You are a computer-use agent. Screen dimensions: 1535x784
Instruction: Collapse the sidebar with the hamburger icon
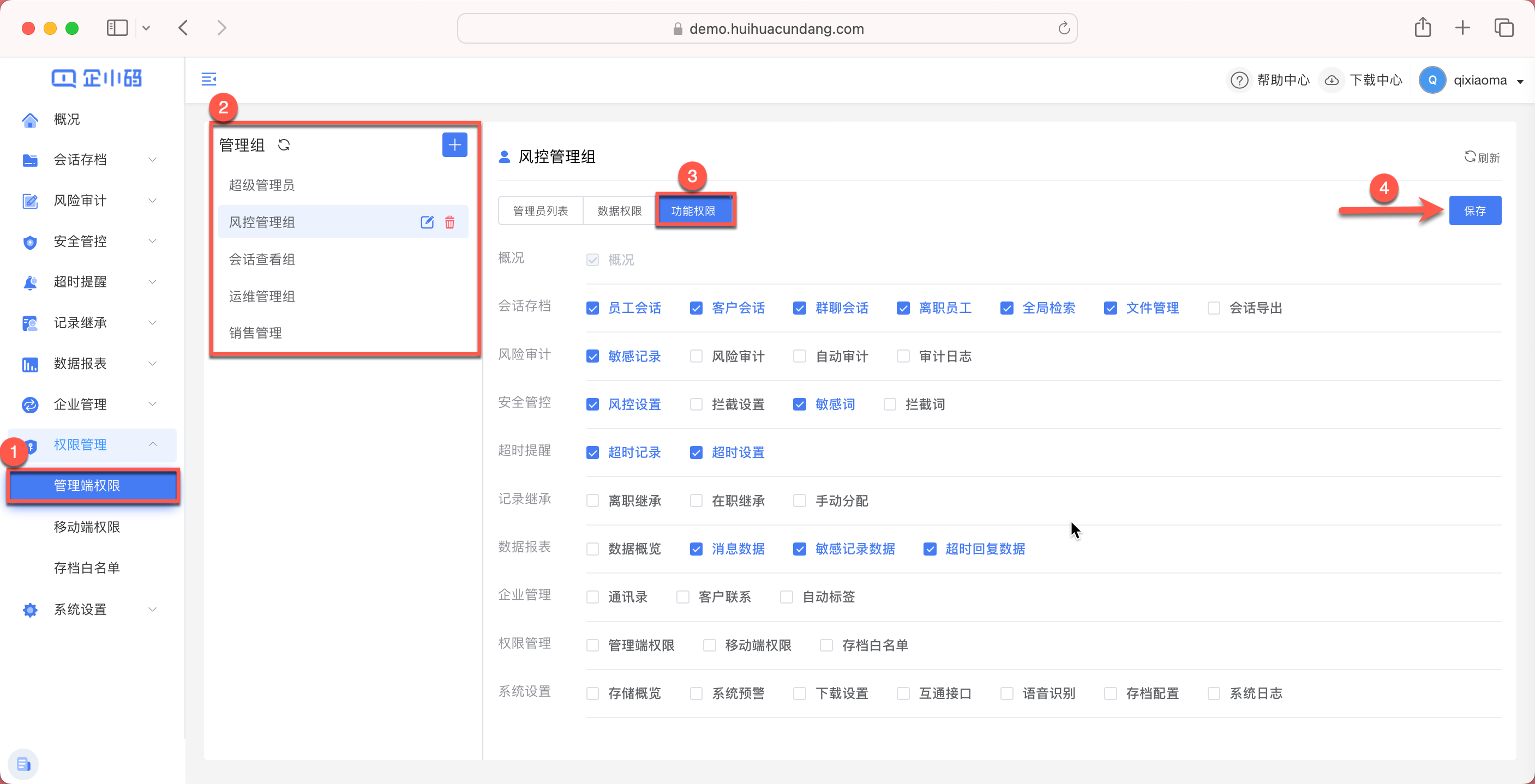tap(209, 79)
